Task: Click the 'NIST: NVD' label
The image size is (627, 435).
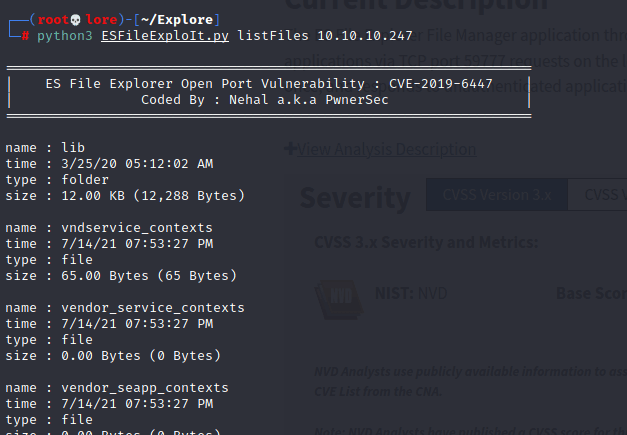Action: point(411,293)
